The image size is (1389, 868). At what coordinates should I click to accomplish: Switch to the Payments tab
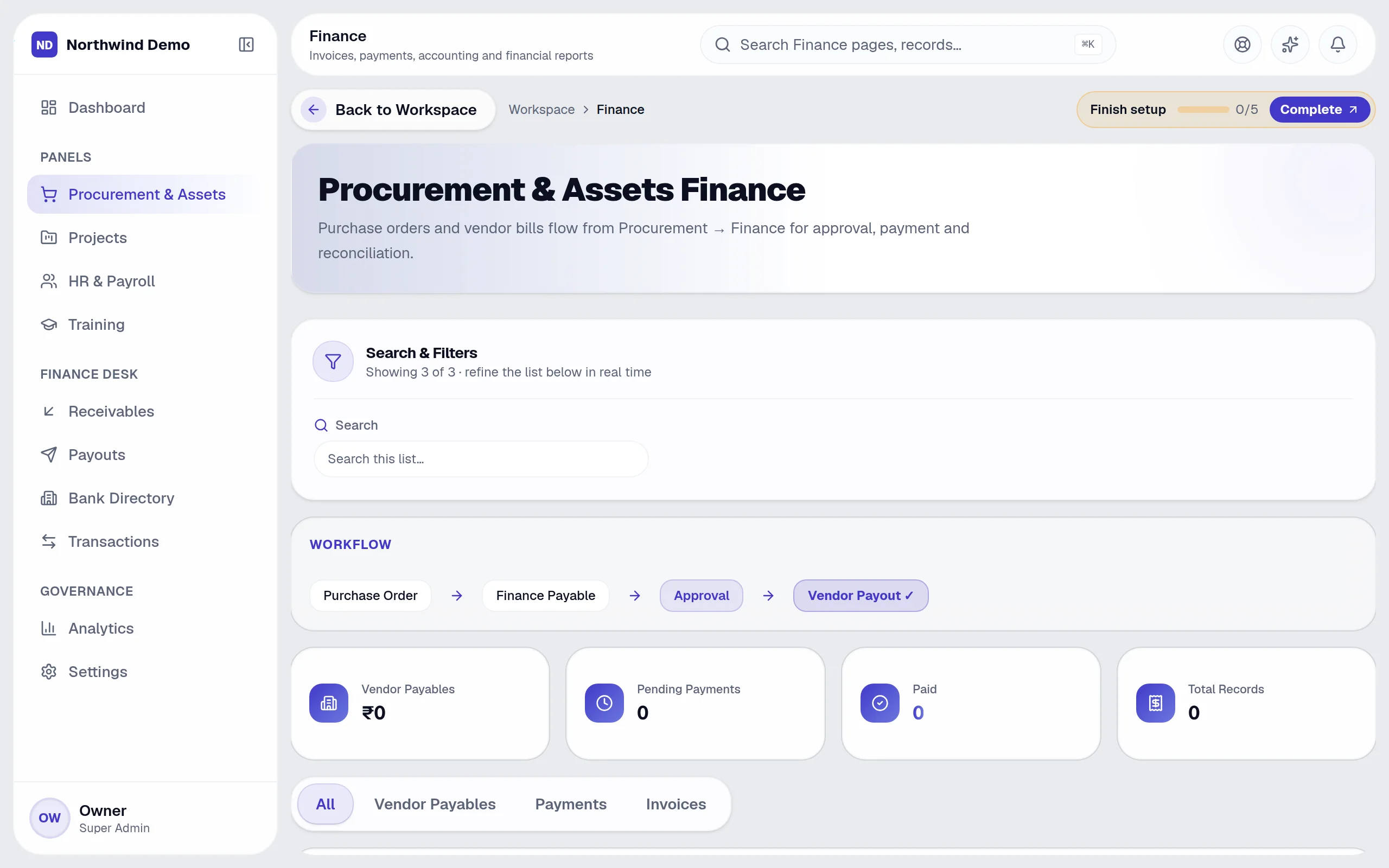[x=571, y=803]
